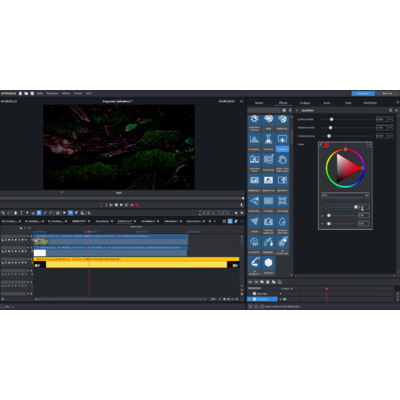Select the hand icon effect tile

tap(282, 160)
